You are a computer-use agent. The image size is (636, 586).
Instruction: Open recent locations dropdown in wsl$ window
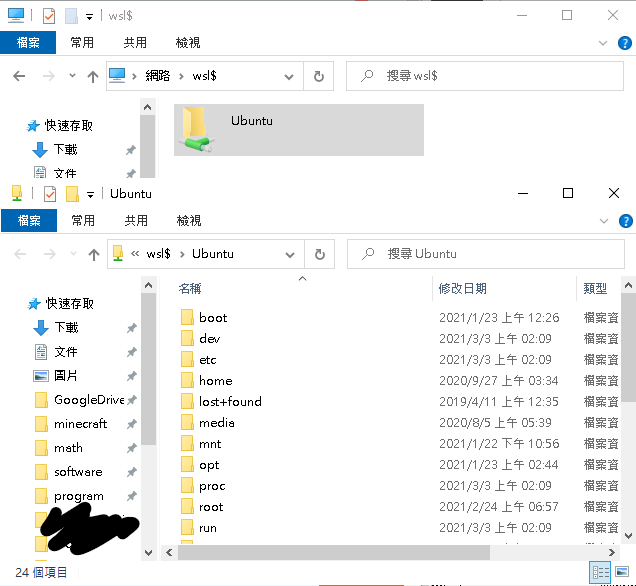pyautogui.click(x=72, y=75)
